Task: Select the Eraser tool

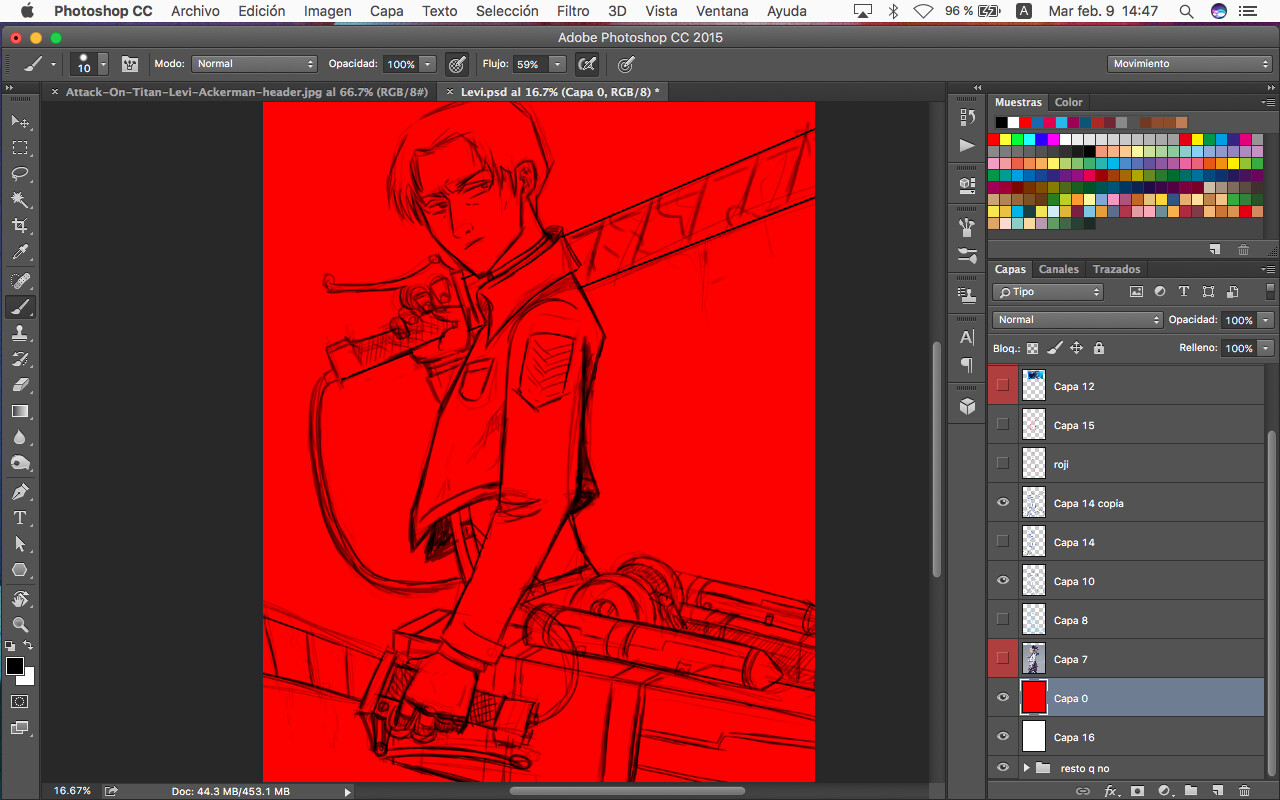Action: (20, 385)
